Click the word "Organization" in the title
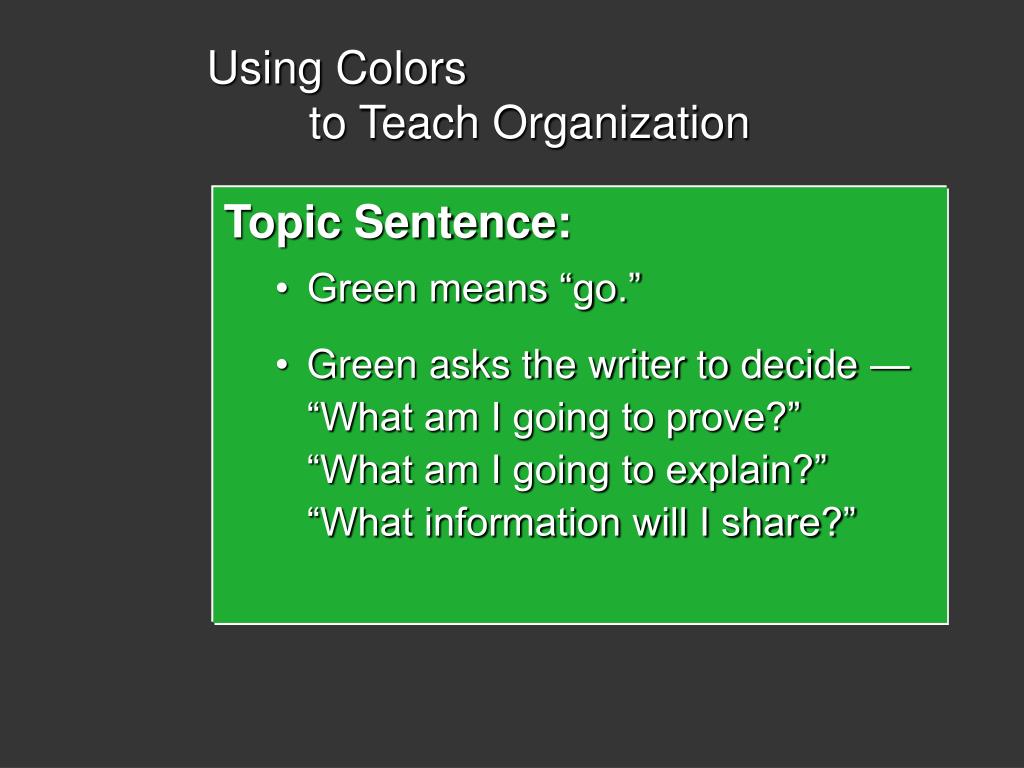Screen dimensions: 1024x768 (621, 123)
